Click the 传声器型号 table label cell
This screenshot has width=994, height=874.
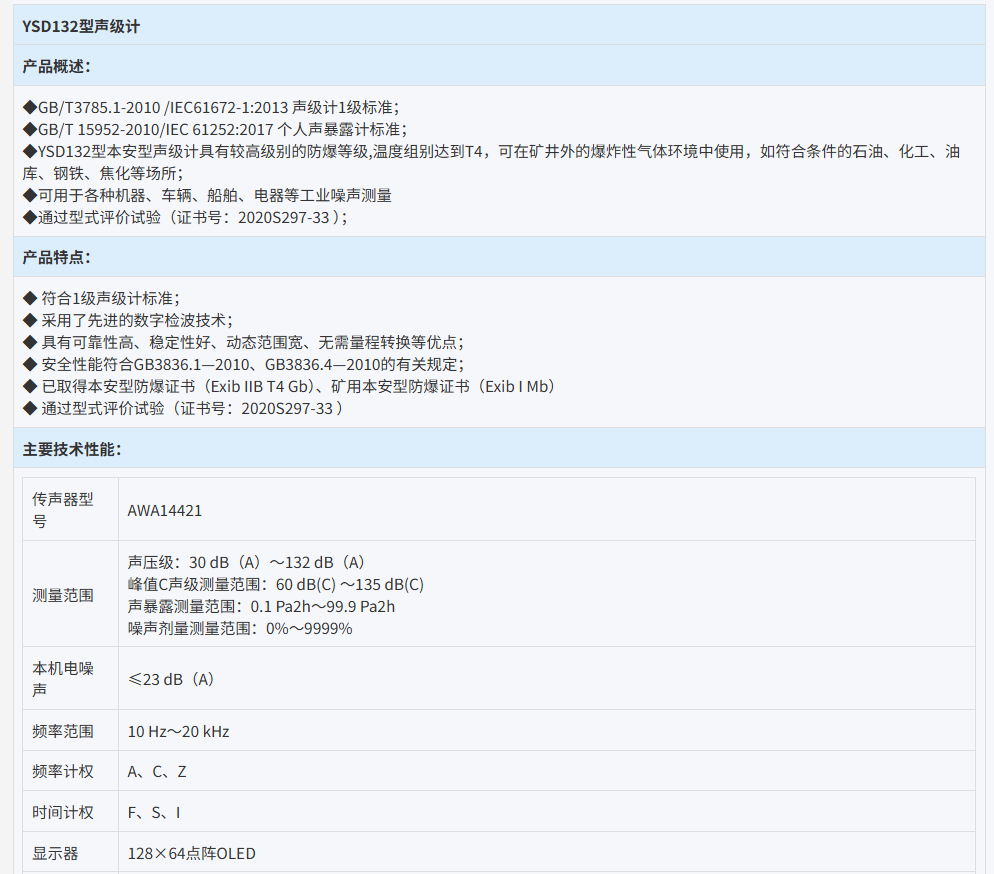pos(63,510)
